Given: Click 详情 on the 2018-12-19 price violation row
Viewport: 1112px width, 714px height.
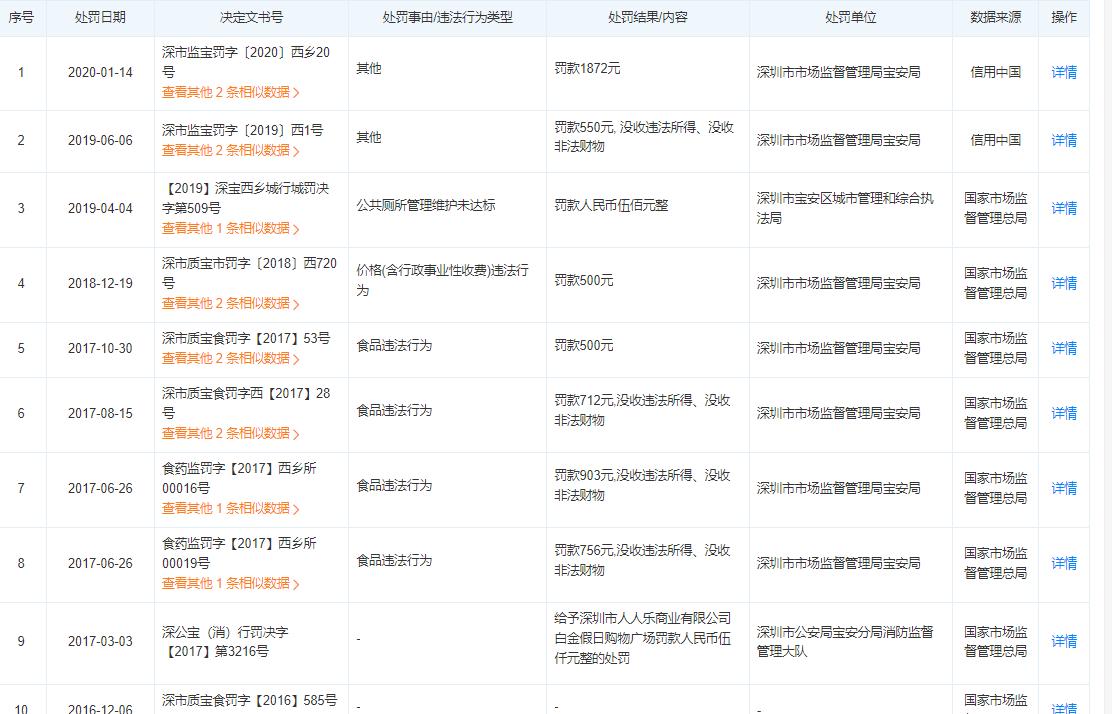Looking at the screenshot, I should tap(1064, 283).
